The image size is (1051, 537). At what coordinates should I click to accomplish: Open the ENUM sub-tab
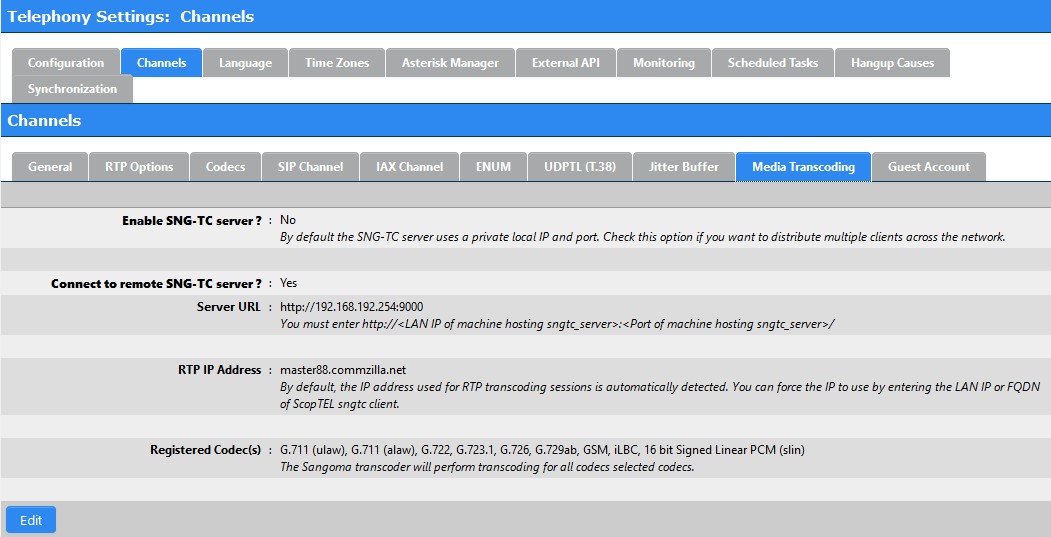(493, 167)
